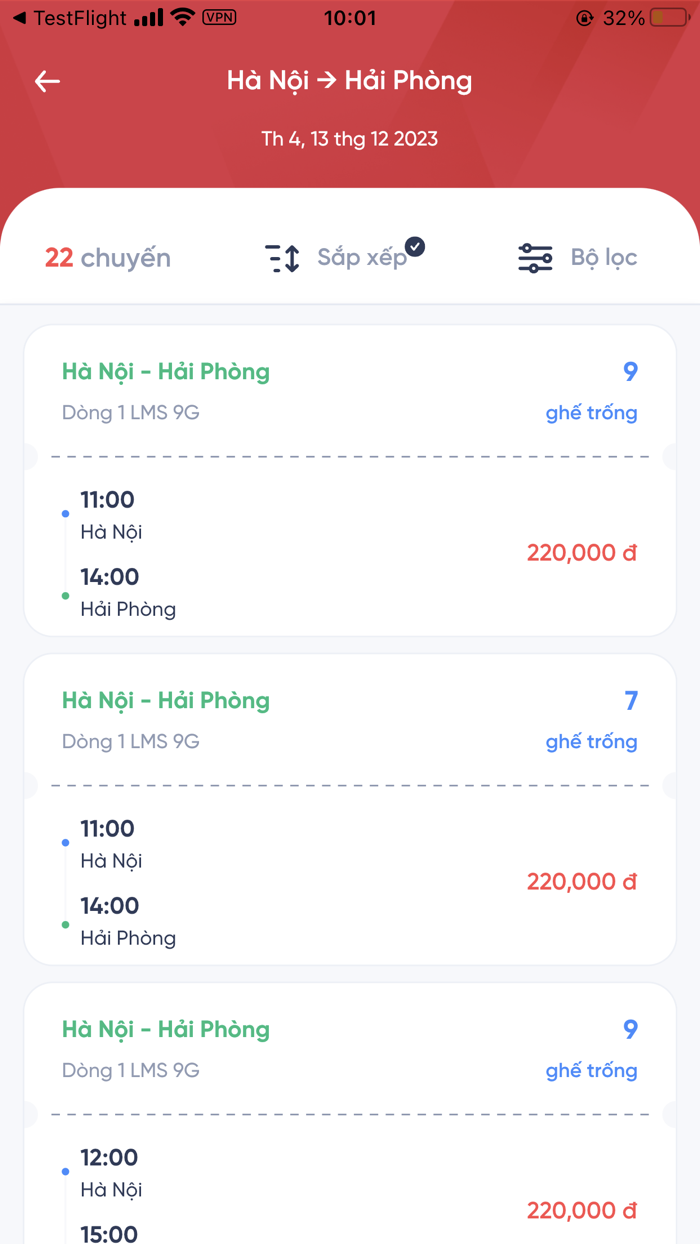Expand the 12:00 departure trip card
This screenshot has height=1244, width=700.
350,1110
